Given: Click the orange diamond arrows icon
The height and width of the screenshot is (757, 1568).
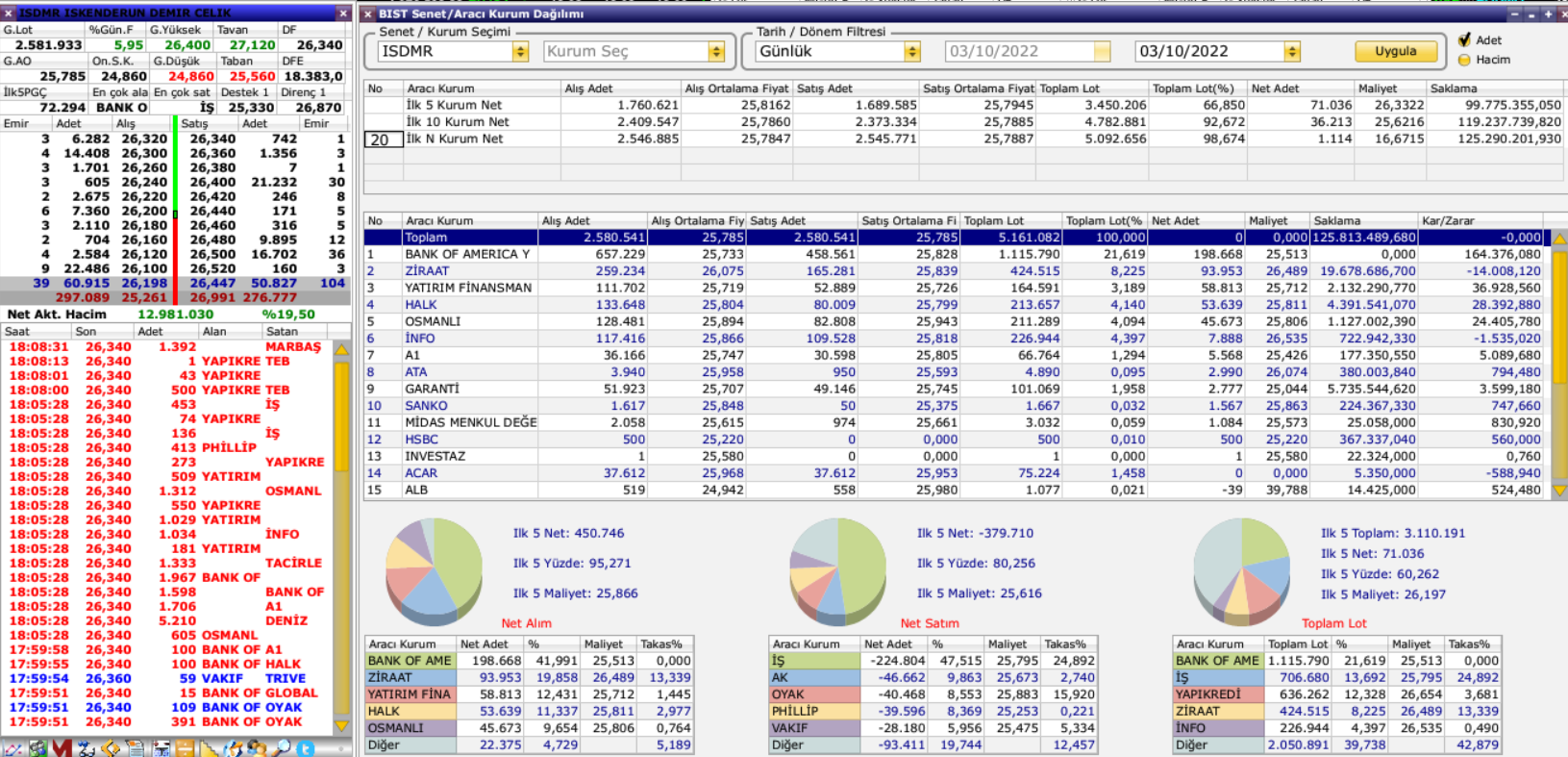Looking at the screenshot, I should [111, 748].
